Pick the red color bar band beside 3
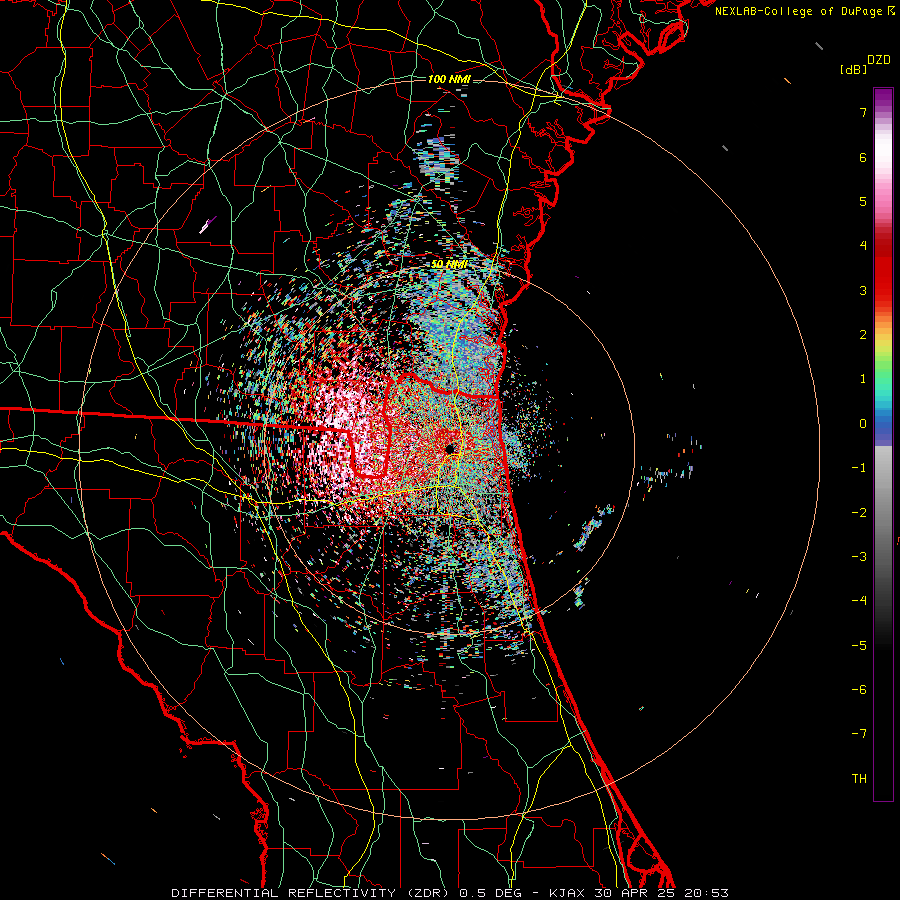The height and width of the screenshot is (900, 900). [883, 290]
